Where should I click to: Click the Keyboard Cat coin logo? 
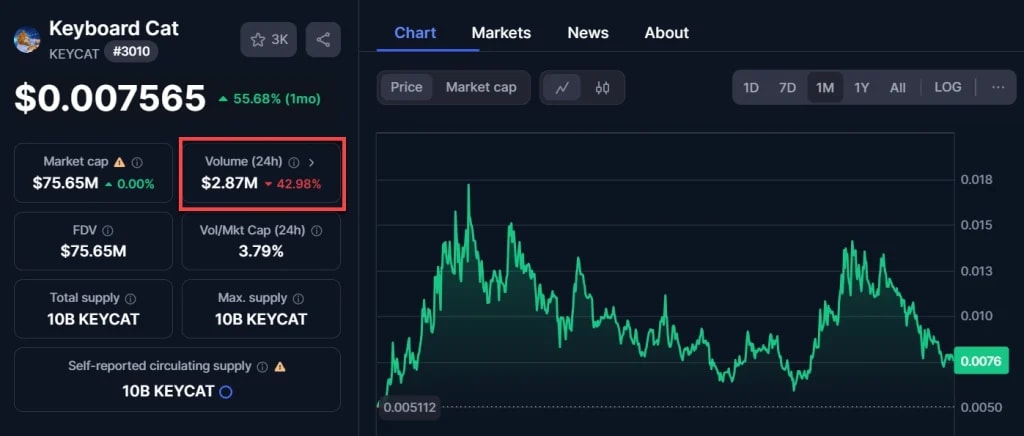coord(27,39)
